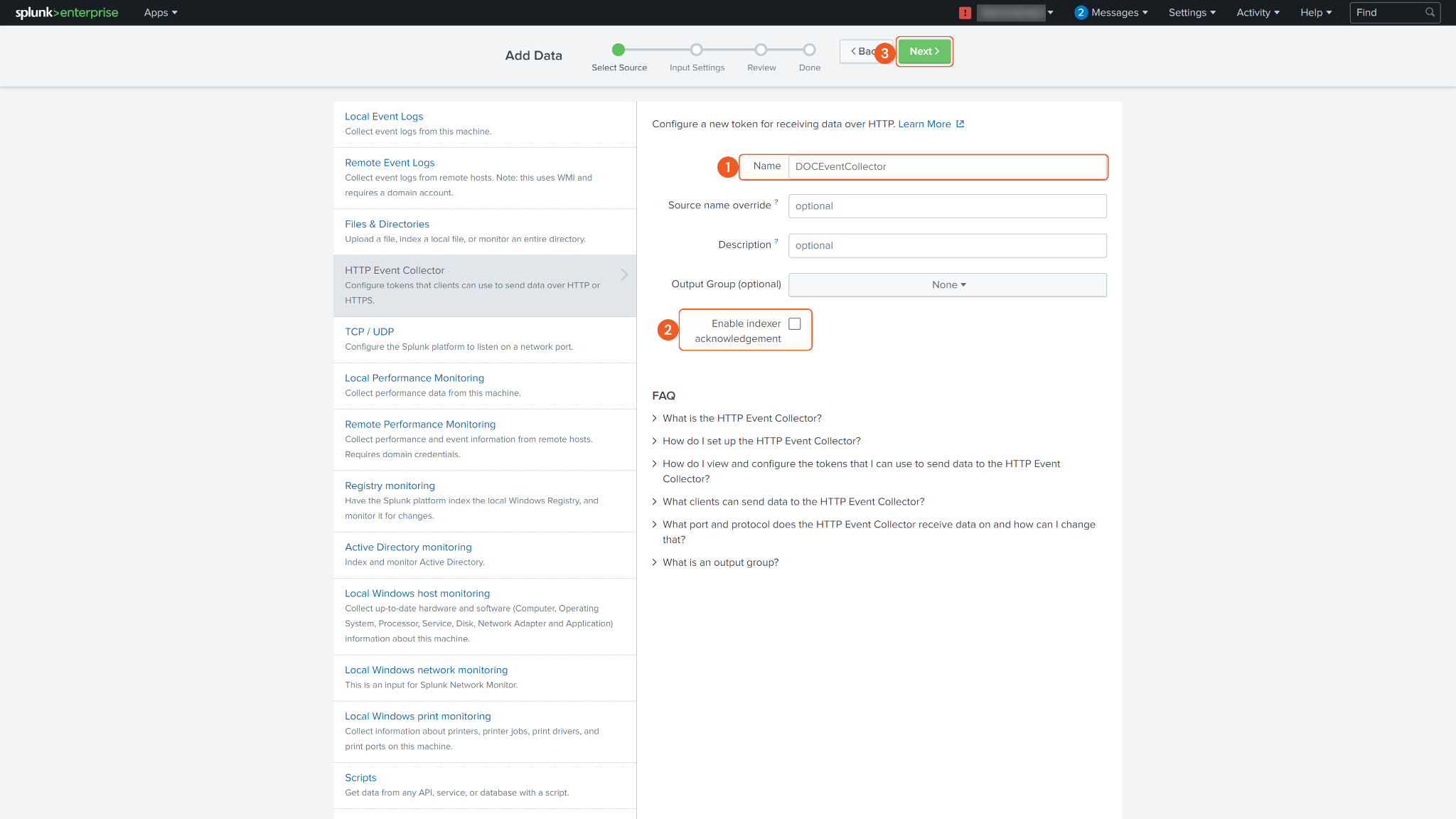This screenshot has height=819, width=1456.
Task: Click the blue Messages count badge
Action: (x=1081, y=13)
